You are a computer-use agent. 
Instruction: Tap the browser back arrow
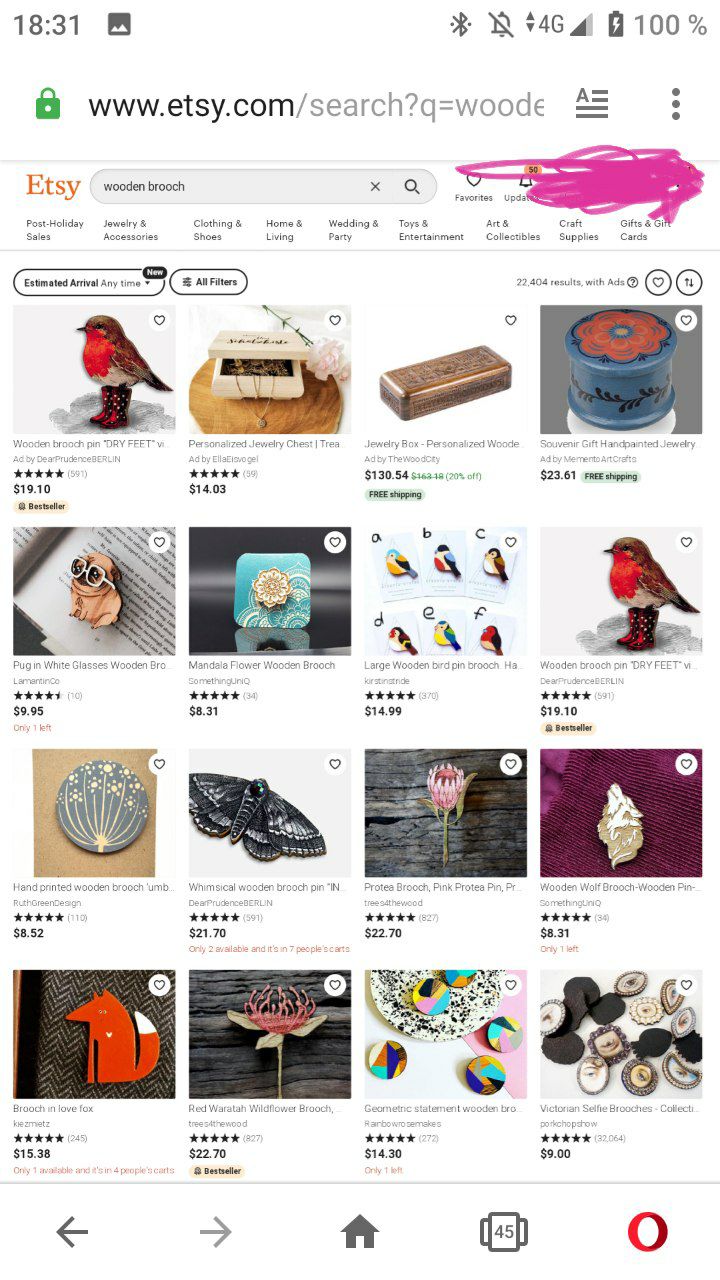coord(72,1232)
